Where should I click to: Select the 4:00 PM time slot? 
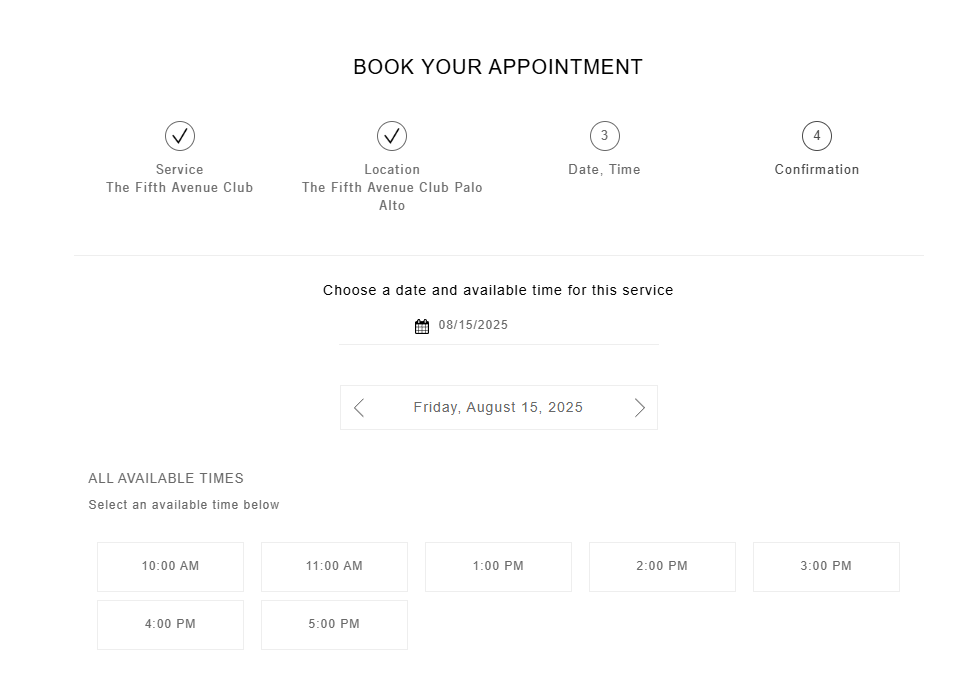[x=170, y=625]
